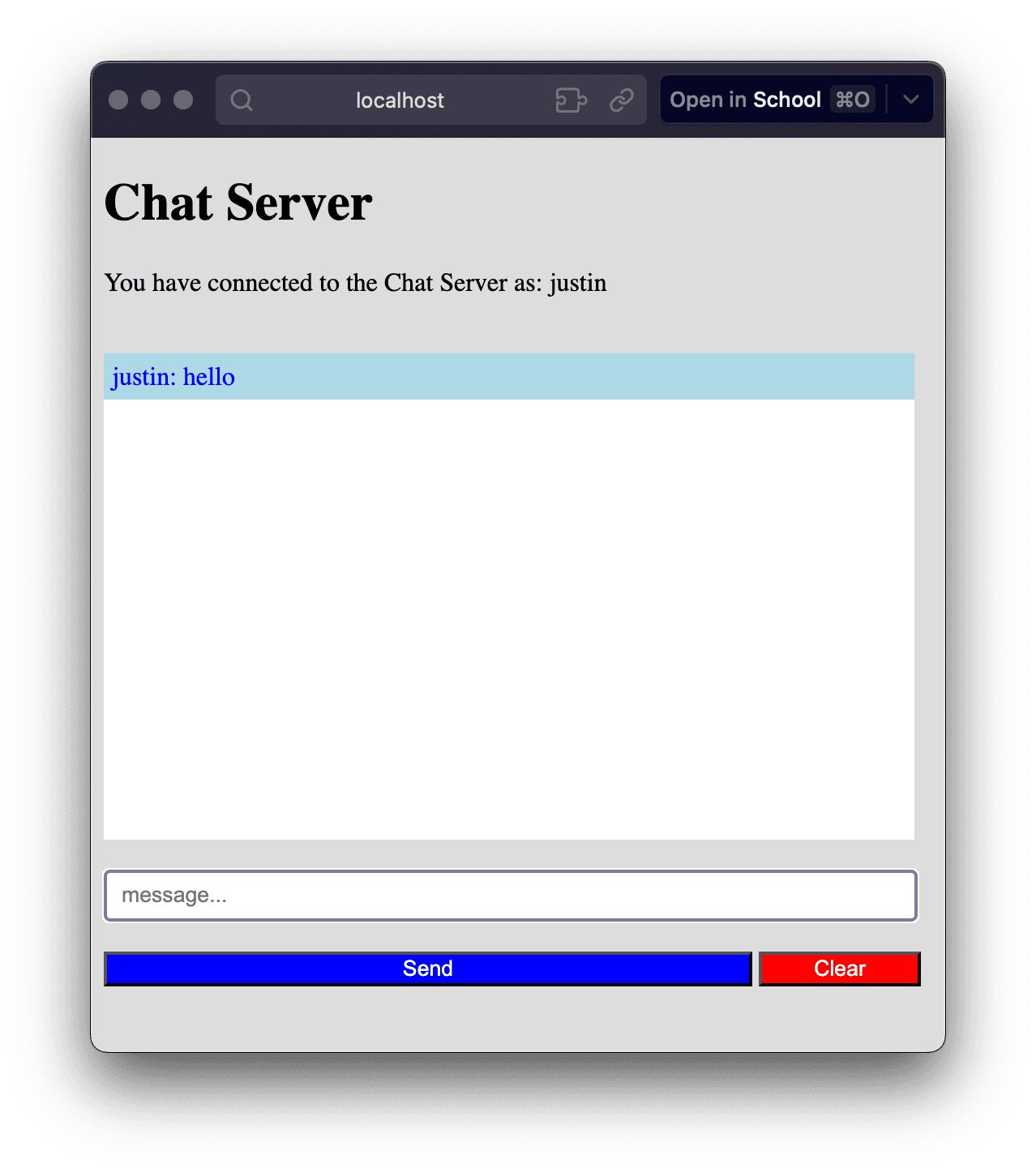Close the window with the first traffic light button

pos(118,100)
